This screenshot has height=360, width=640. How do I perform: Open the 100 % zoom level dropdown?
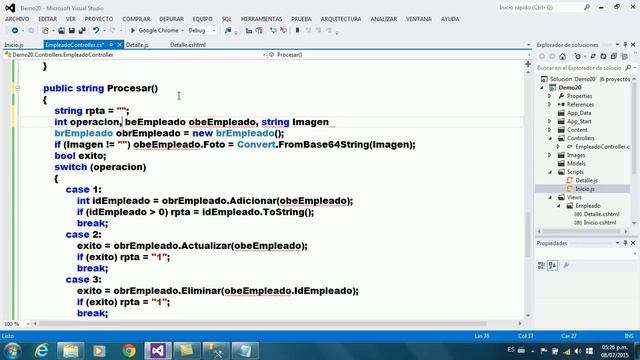coord(28,324)
